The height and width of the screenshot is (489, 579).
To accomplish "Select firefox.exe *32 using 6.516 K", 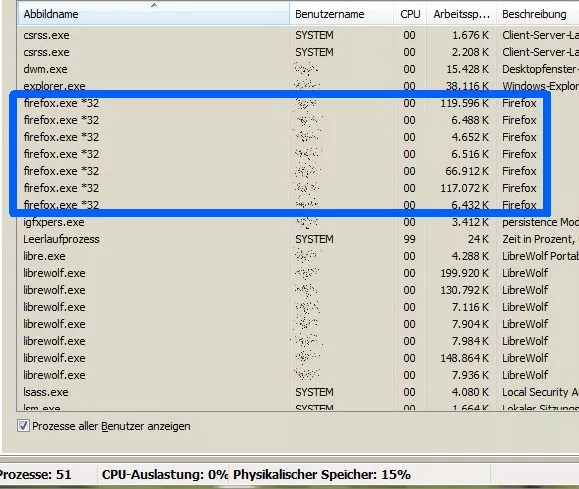I will coord(298,154).
